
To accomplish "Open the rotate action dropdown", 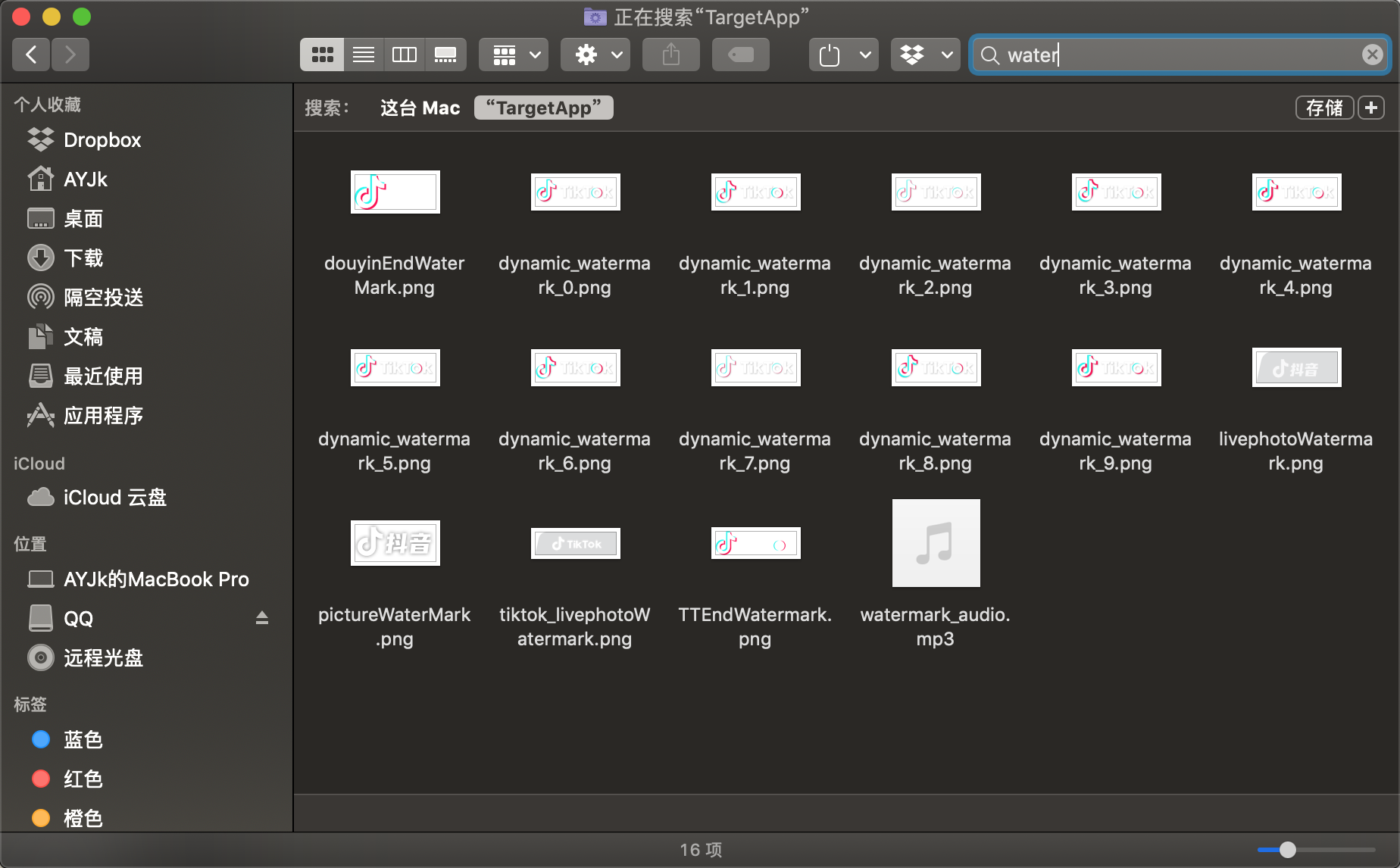I will click(844, 55).
